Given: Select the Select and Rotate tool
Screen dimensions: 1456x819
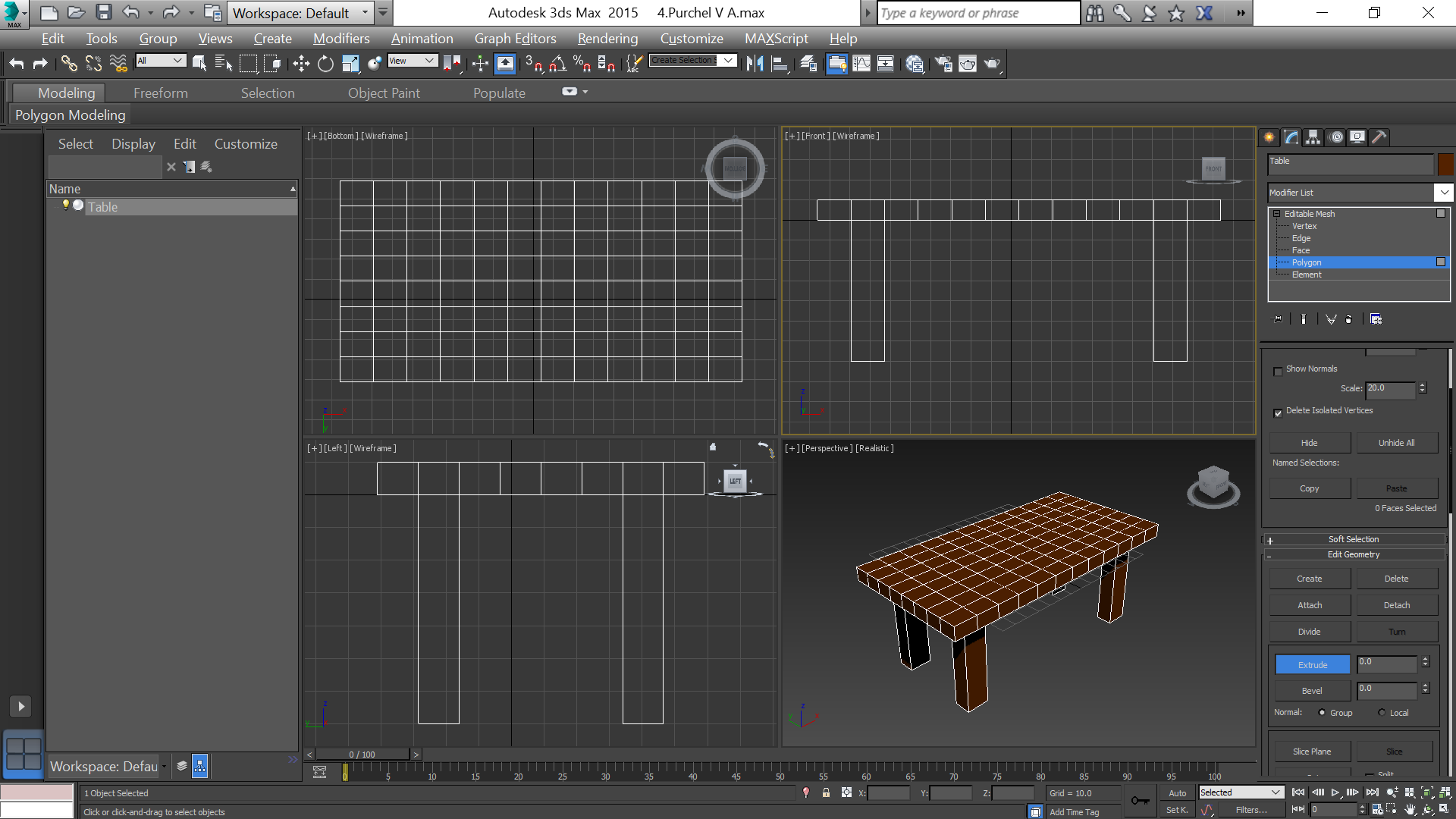Looking at the screenshot, I should click(x=325, y=64).
